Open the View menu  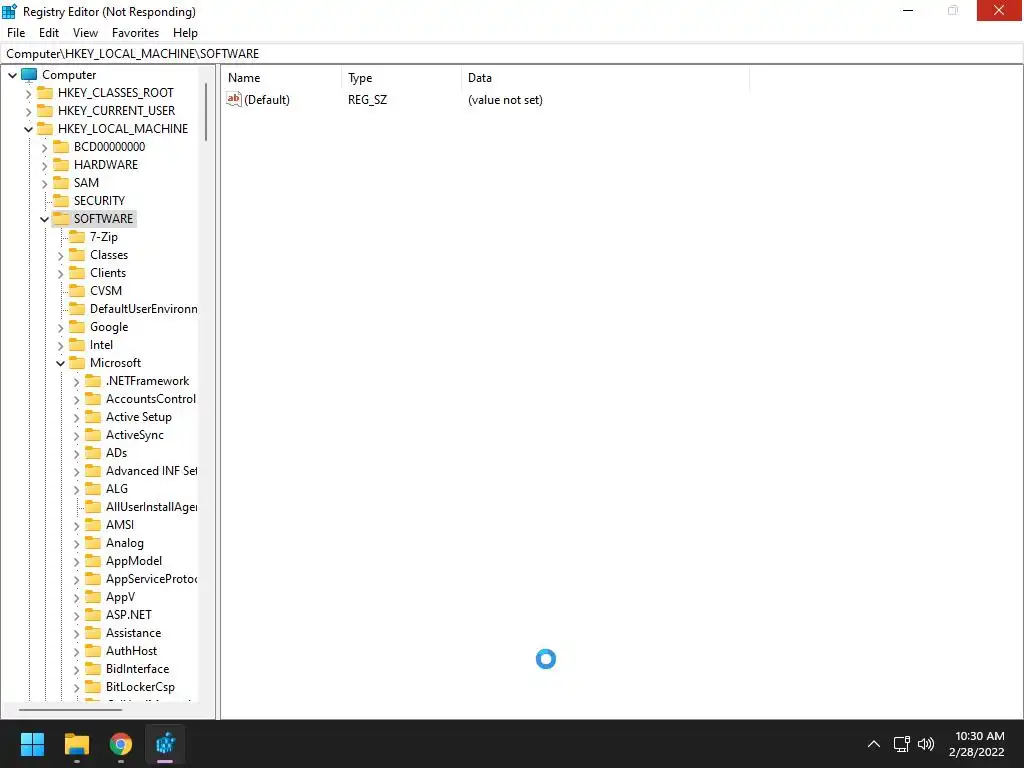85,33
